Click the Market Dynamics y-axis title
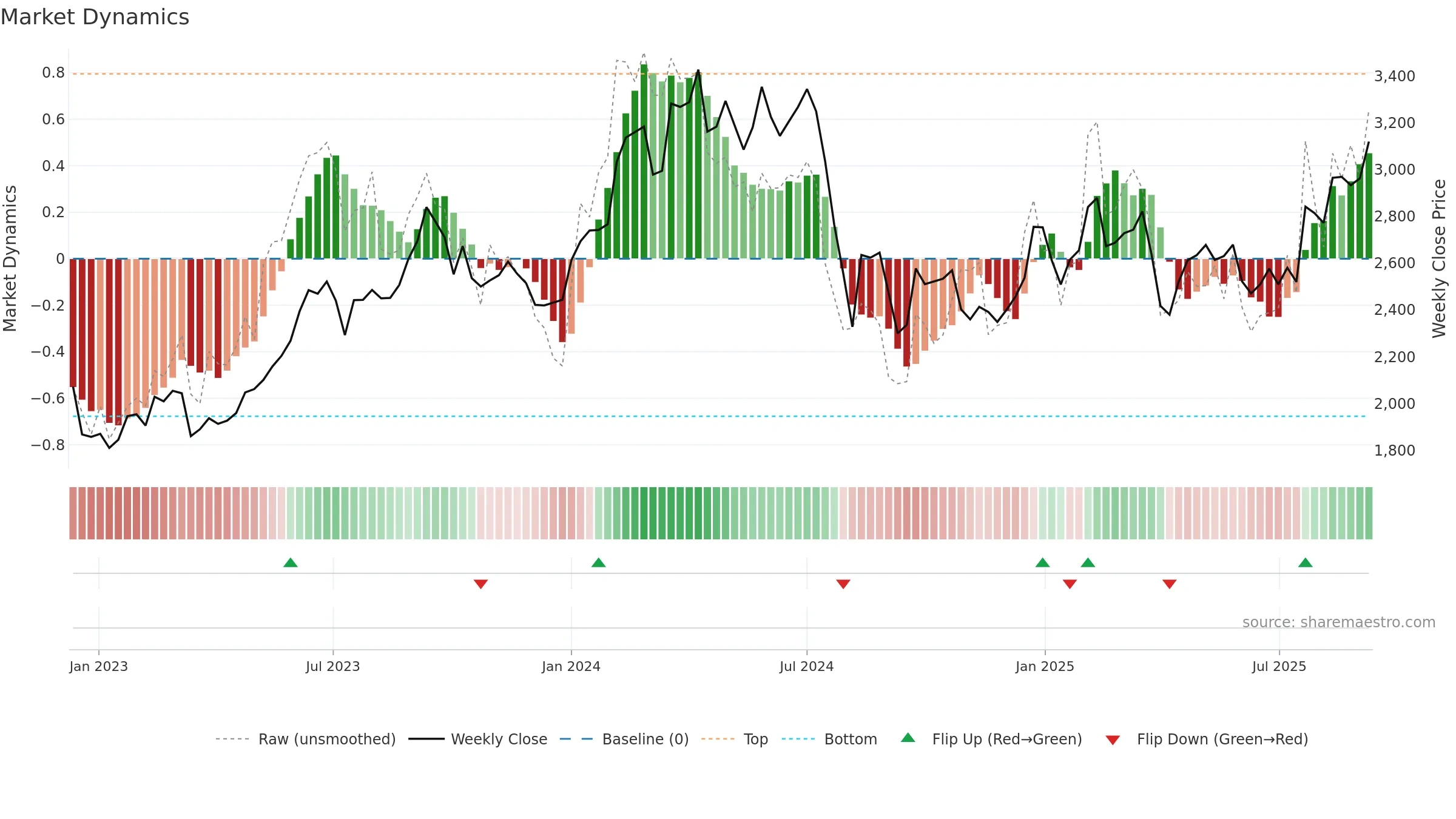This screenshot has width=1456, height=819. (x=10, y=258)
